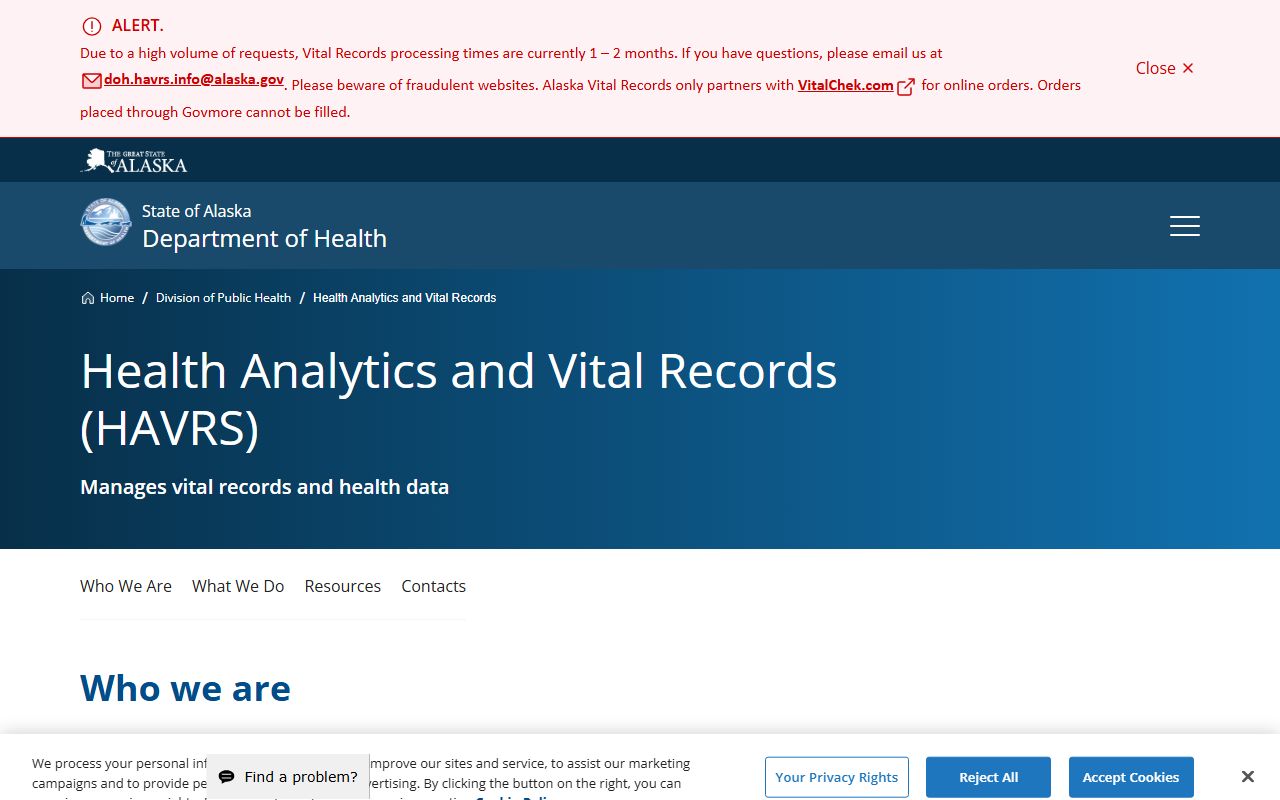Click the home icon in the breadcrumb
Viewport: 1280px width, 800px height.
coord(88,298)
